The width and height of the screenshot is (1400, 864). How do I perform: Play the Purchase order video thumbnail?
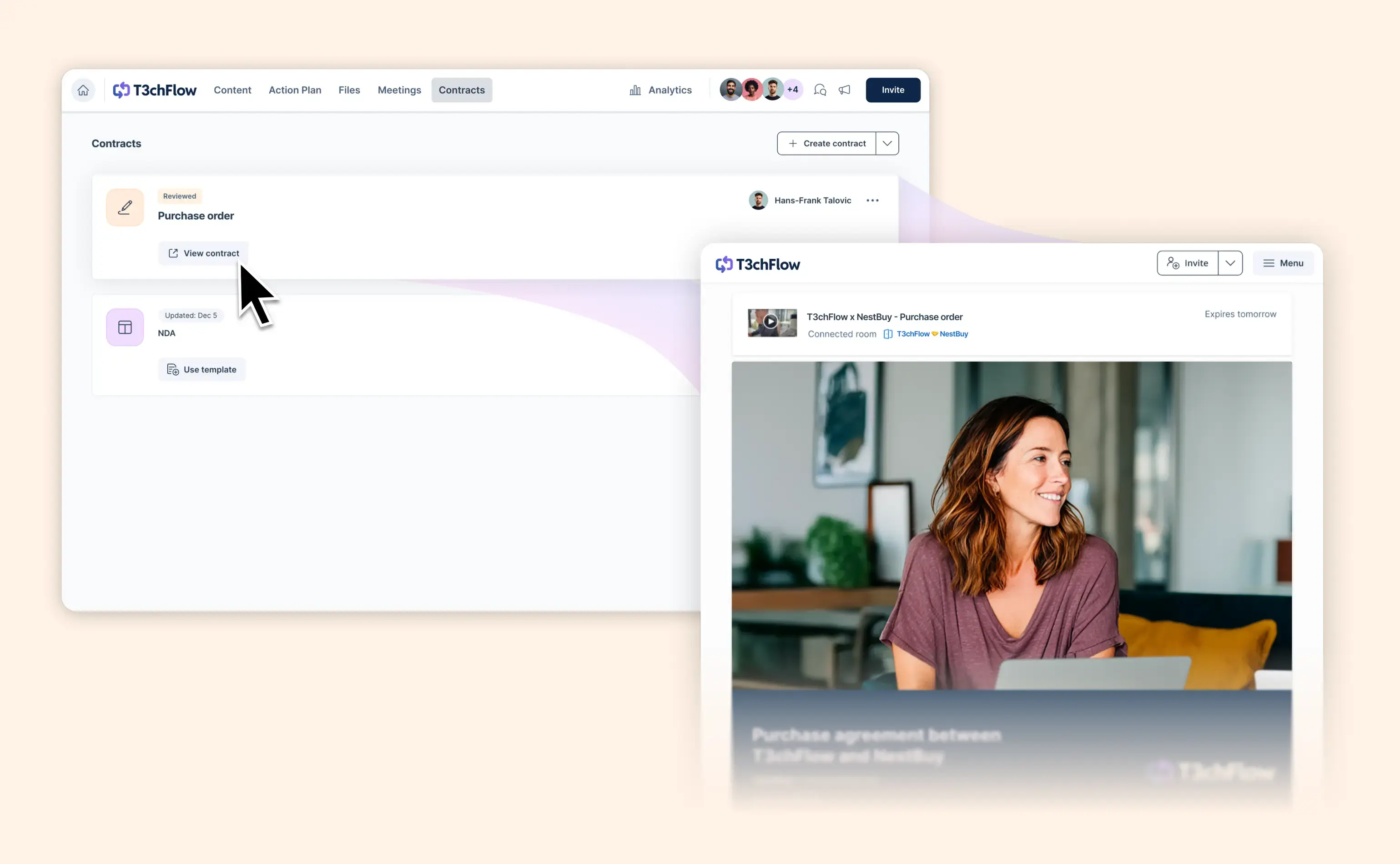coord(771,322)
